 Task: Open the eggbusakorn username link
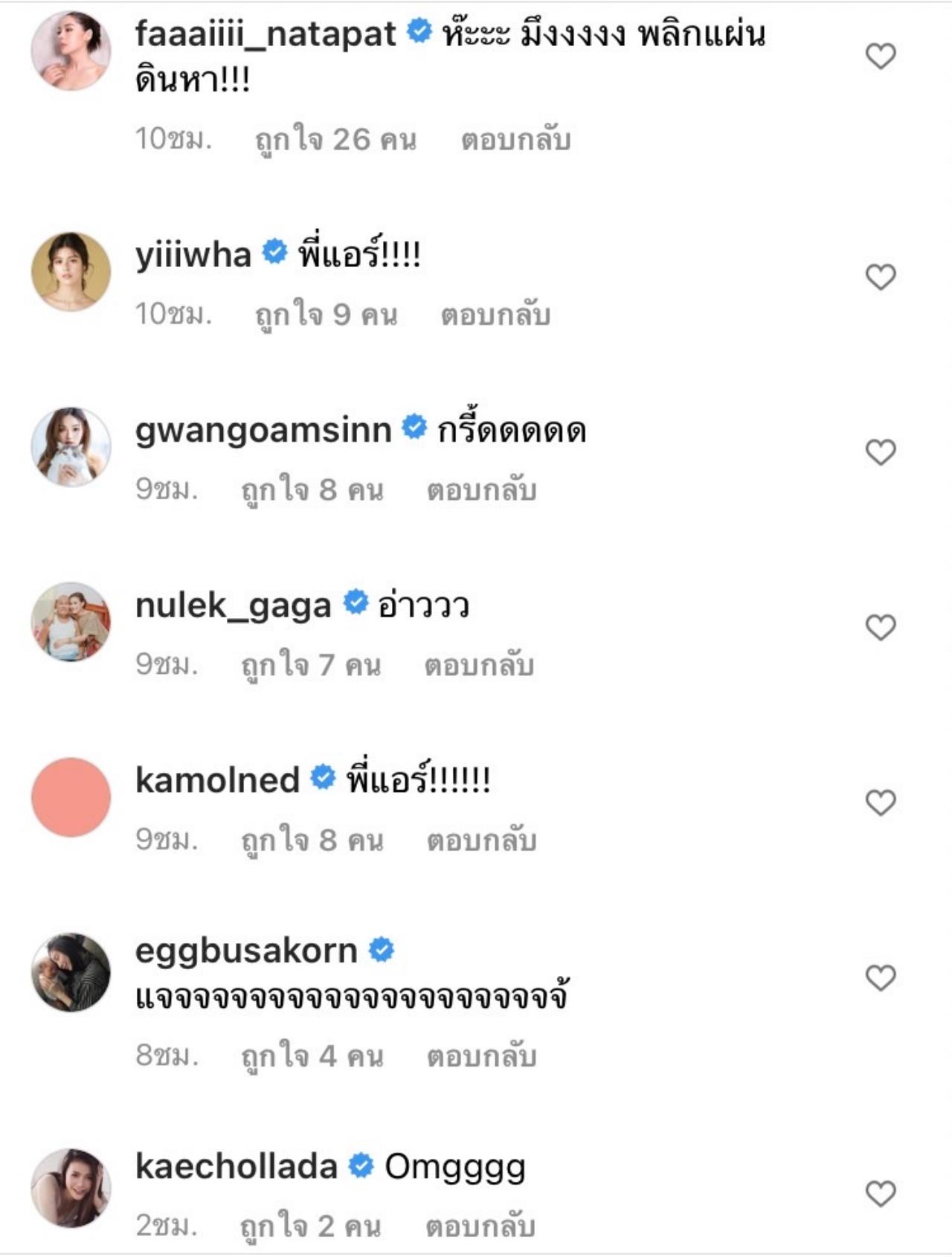coord(246,951)
